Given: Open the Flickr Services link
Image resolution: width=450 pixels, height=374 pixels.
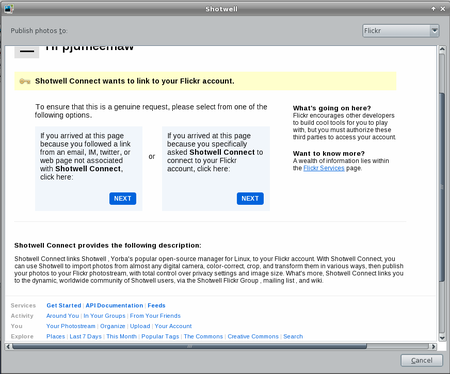Looking at the screenshot, I should point(324,168).
